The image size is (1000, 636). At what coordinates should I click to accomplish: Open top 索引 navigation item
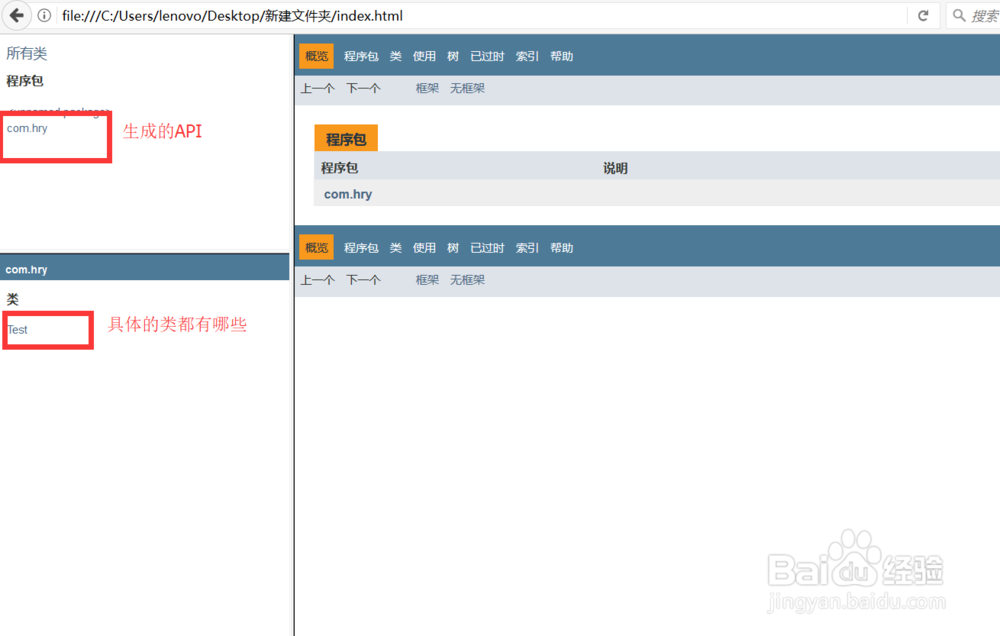click(527, 56)
